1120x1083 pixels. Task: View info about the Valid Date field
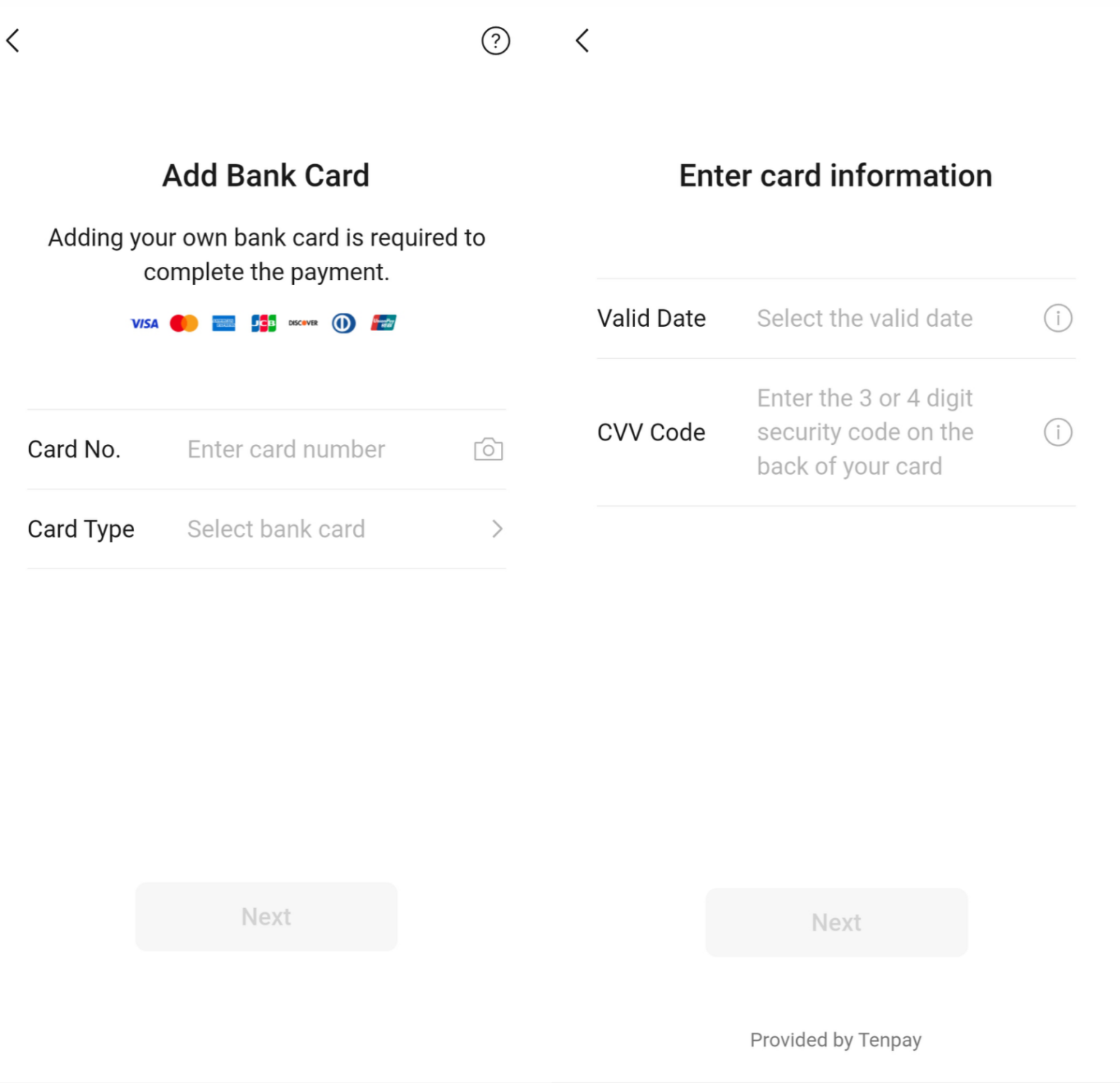pos(1058,318)
